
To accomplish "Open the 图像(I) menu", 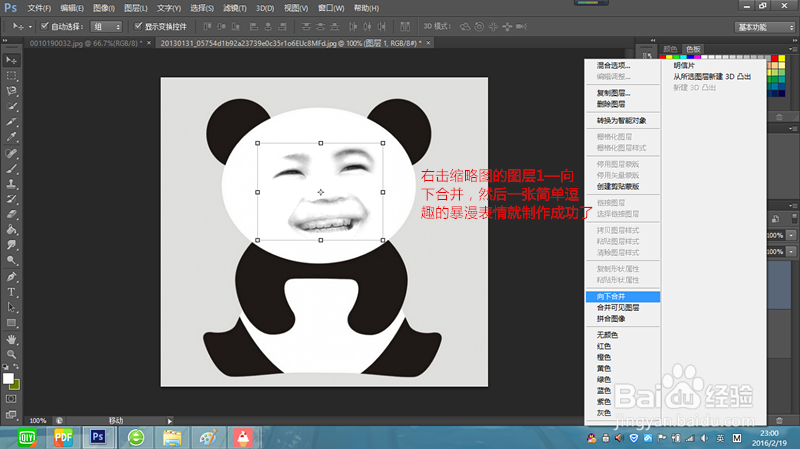I will [104, 8].
